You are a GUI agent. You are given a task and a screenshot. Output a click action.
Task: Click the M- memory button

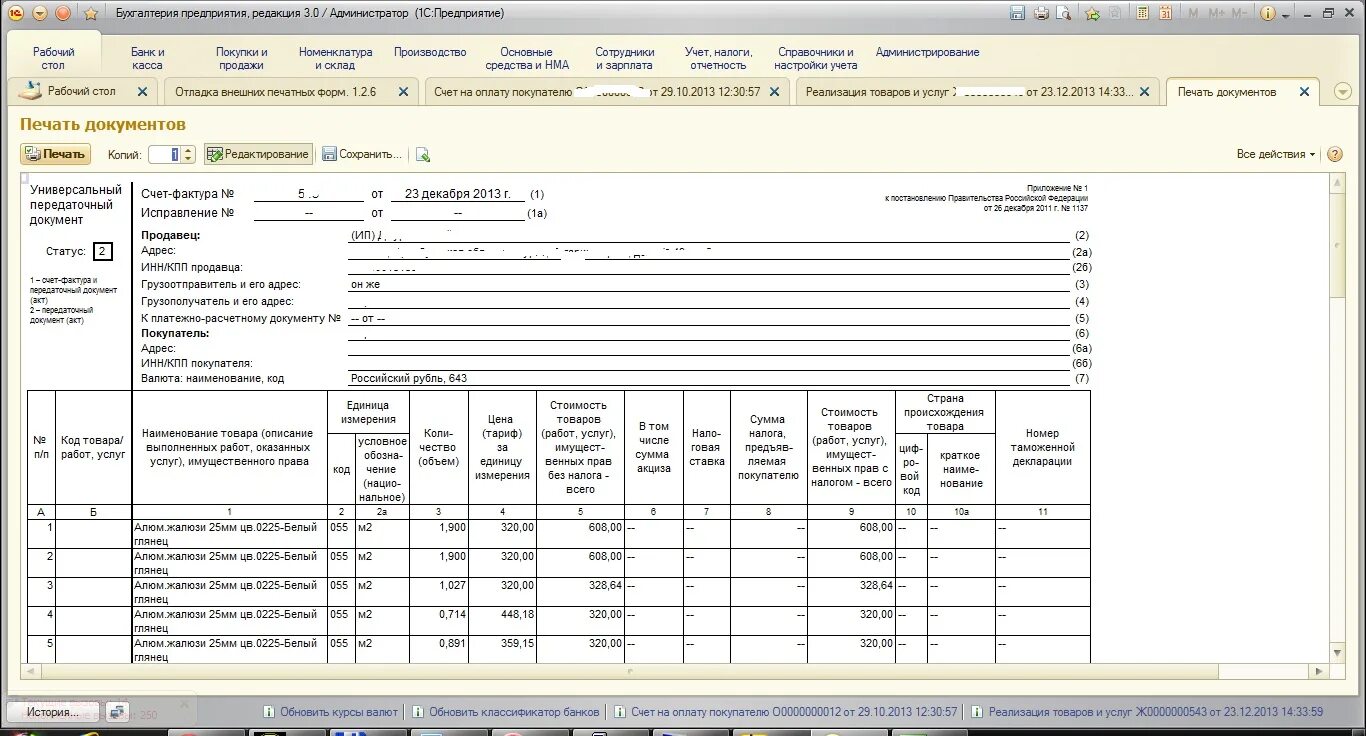click(x=1240, y=13)
